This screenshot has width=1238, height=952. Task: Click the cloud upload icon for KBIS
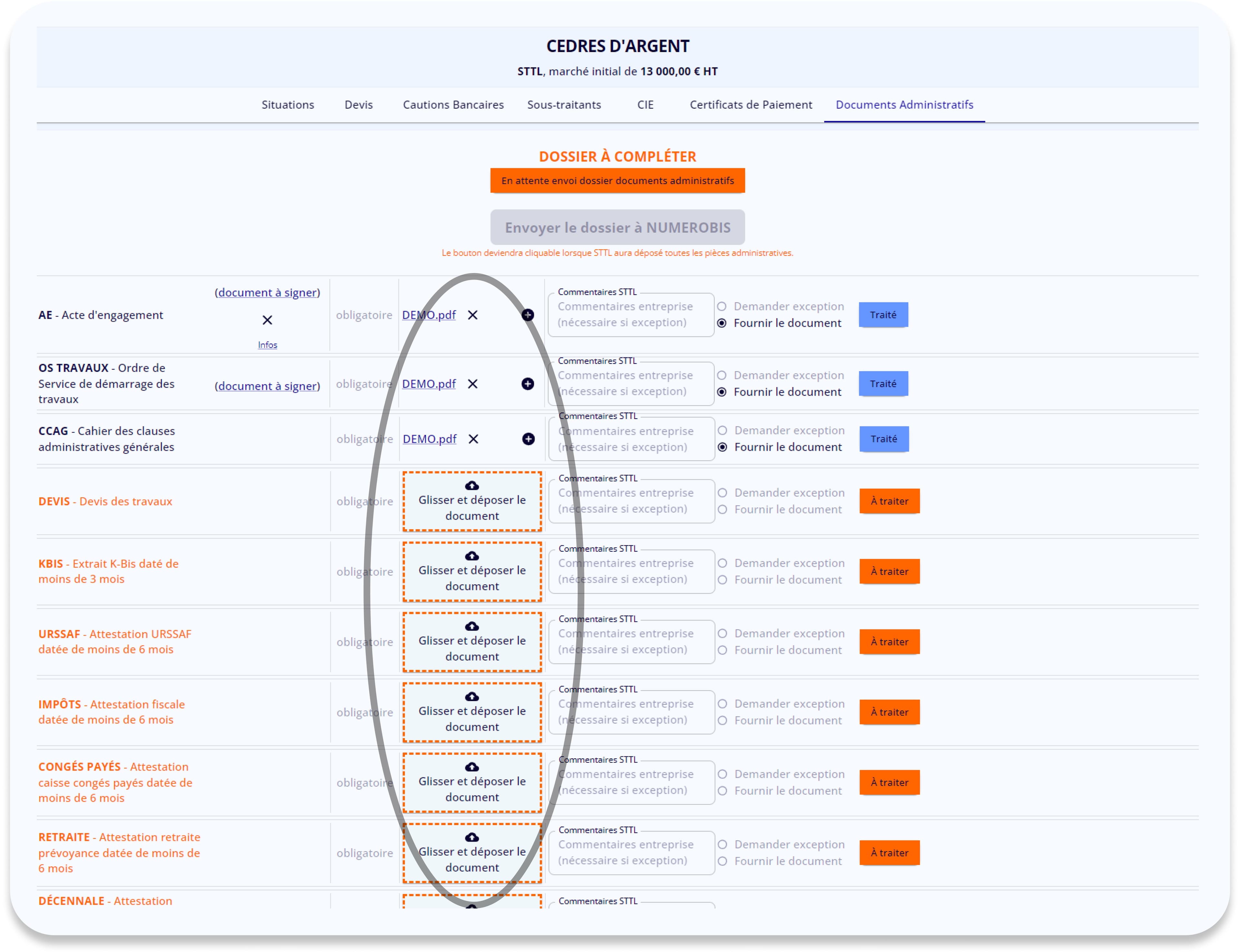473,556
